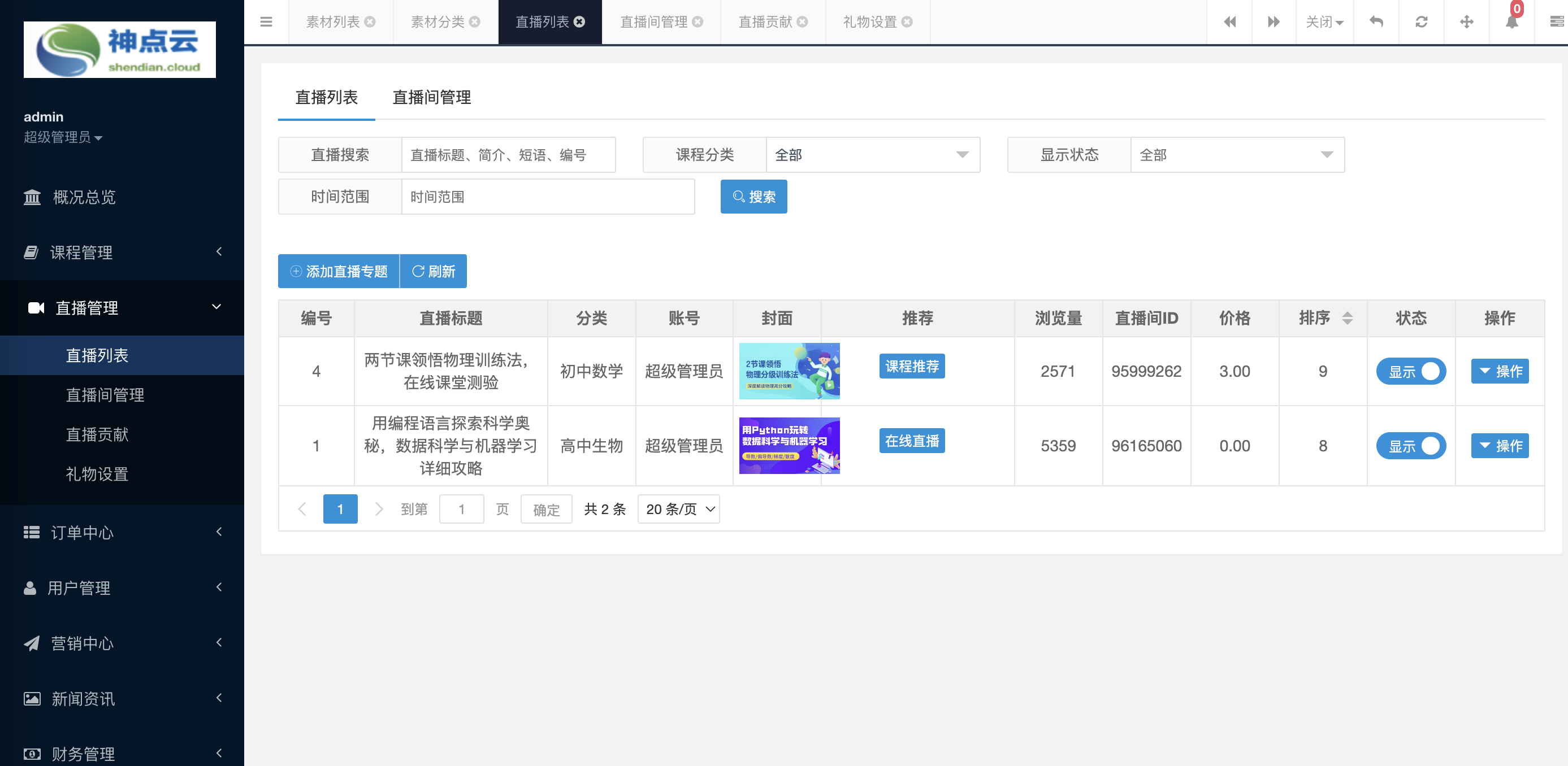1568x766 pixels.
Task: Expand 操作 menu for first row
Action: 1499,371
